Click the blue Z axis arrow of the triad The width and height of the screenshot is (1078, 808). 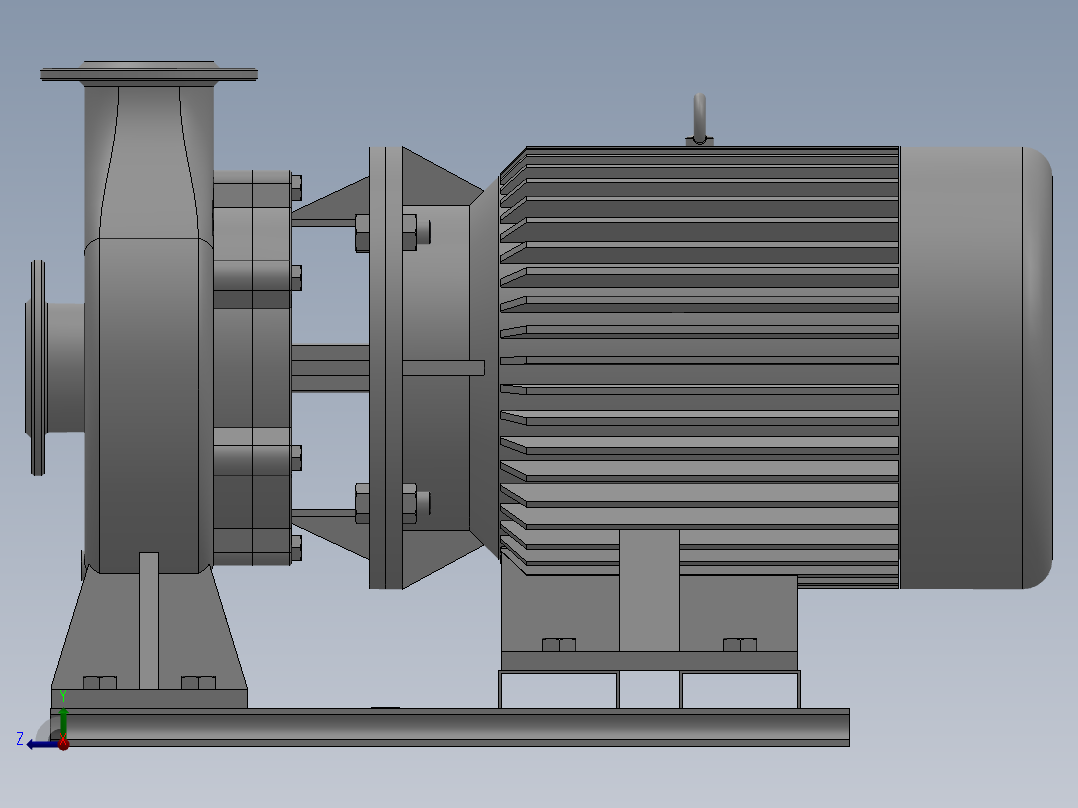coord(42,745)
